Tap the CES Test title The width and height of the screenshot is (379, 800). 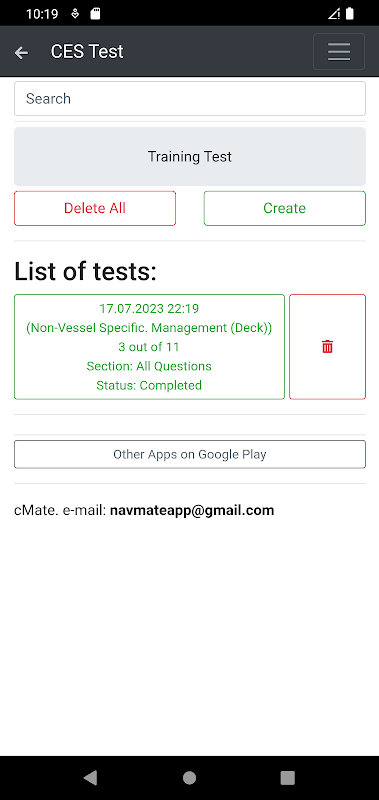87,52
